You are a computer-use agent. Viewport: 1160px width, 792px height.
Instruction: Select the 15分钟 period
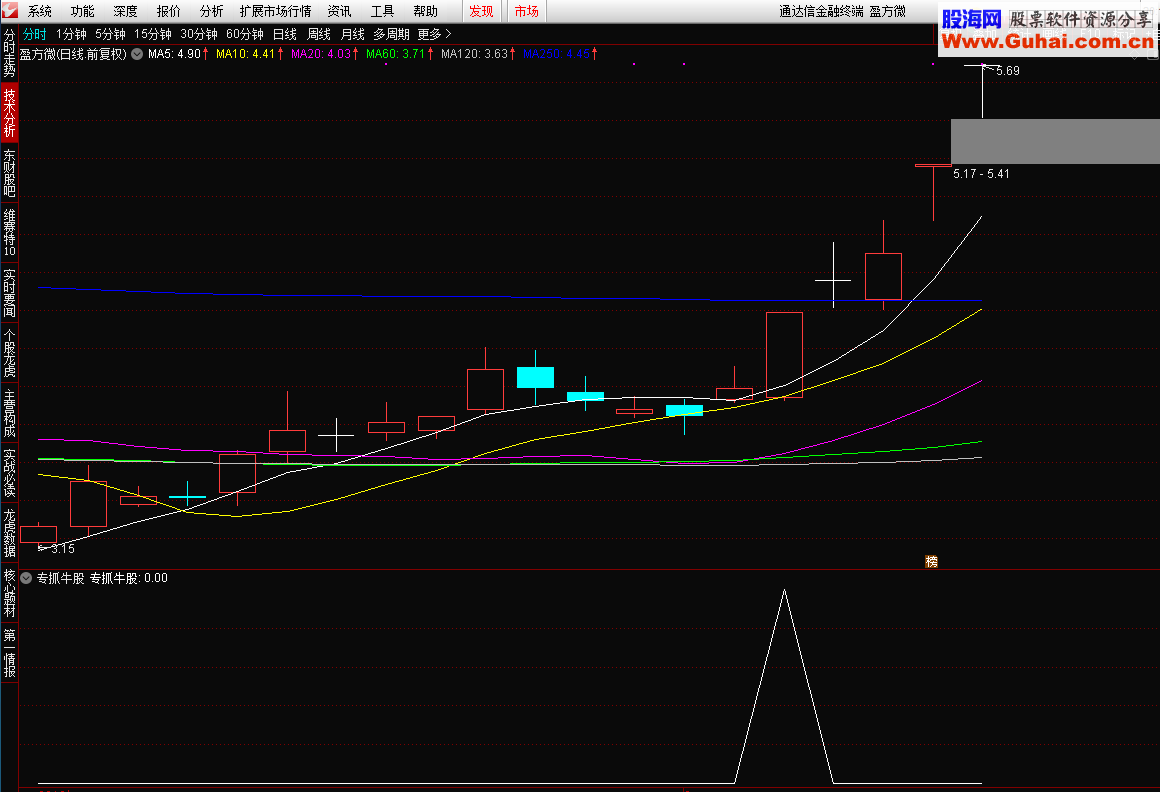point(152,34)
